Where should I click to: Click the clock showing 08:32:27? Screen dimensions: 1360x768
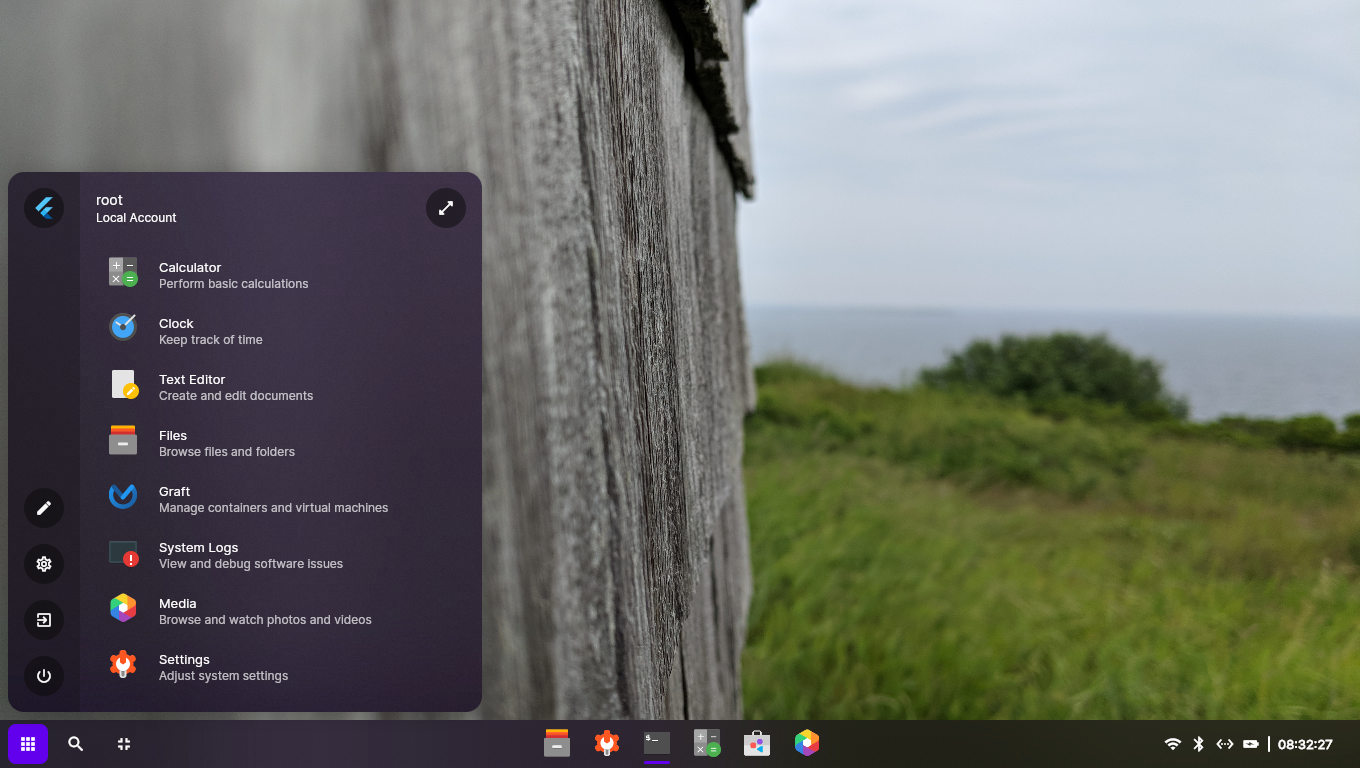click(1305, 744)
